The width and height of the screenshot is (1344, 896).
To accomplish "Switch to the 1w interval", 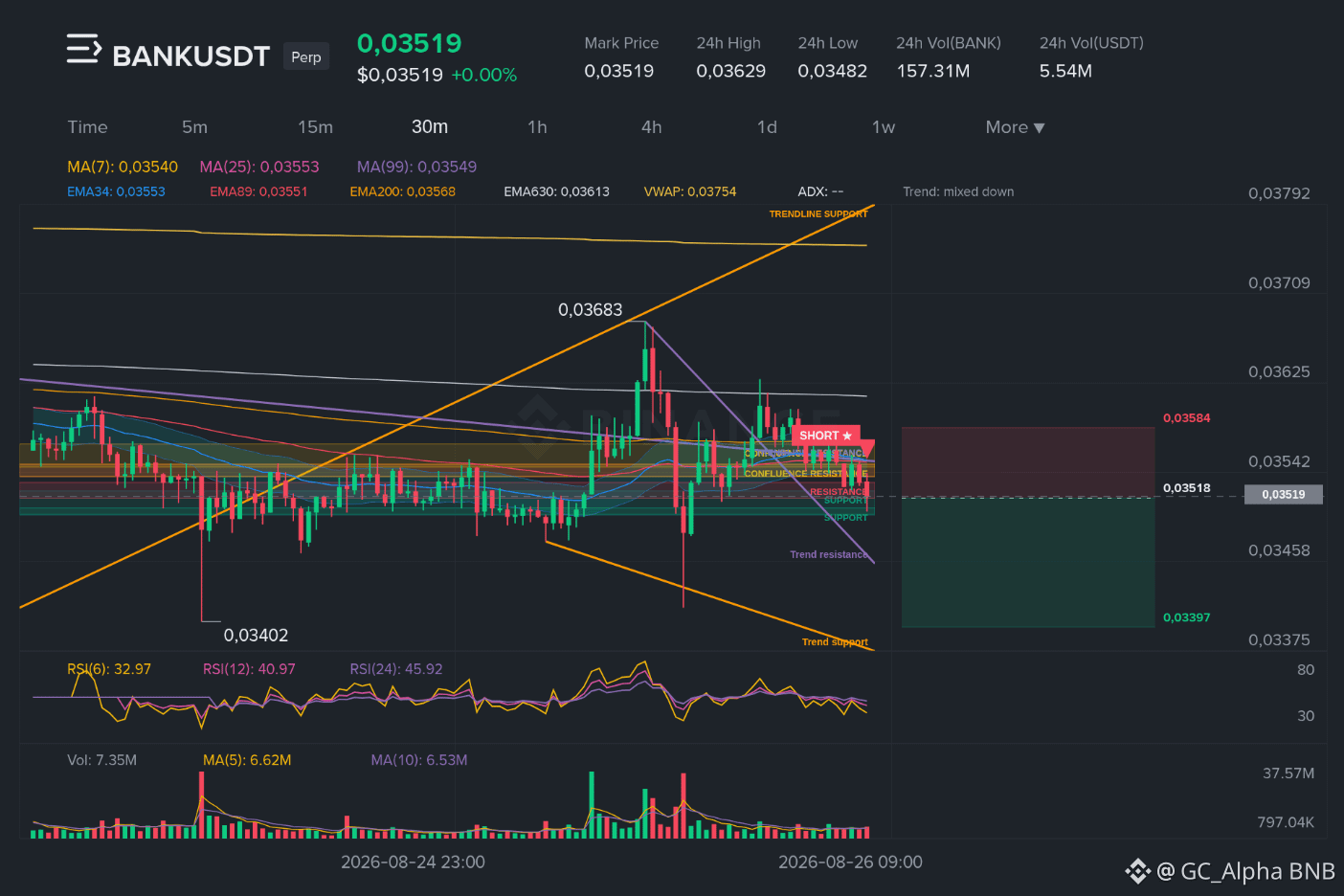I will pos(884,127).
